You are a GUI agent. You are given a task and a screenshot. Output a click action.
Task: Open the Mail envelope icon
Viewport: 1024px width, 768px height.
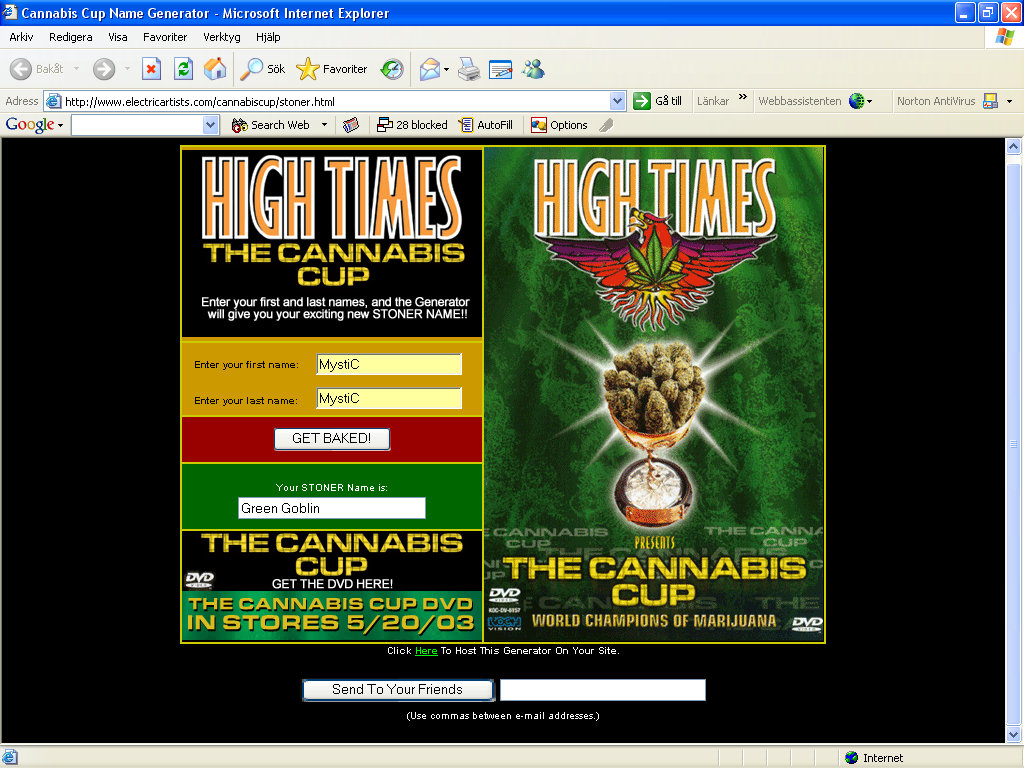click(429, 69)
